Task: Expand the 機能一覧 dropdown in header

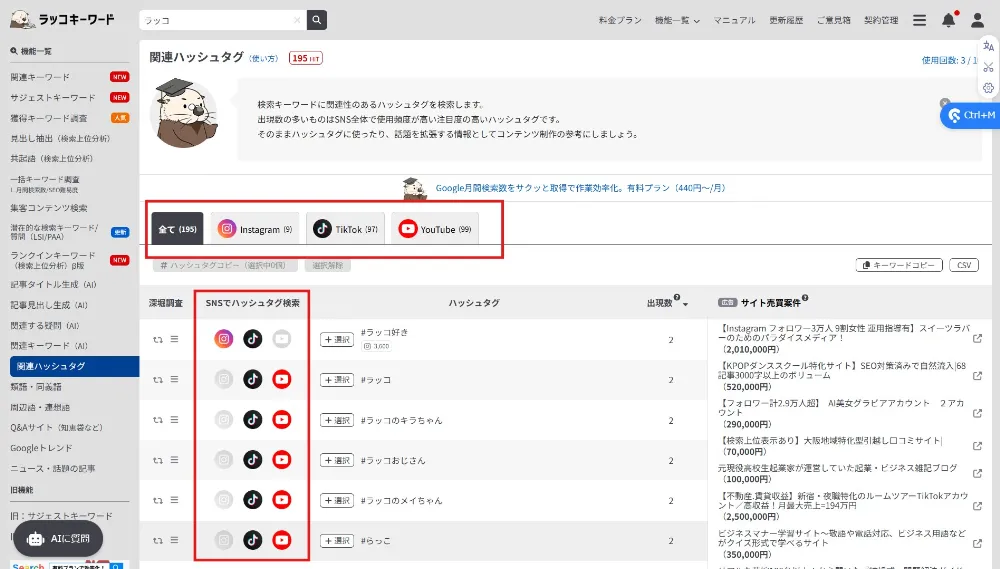Action: 677,20
